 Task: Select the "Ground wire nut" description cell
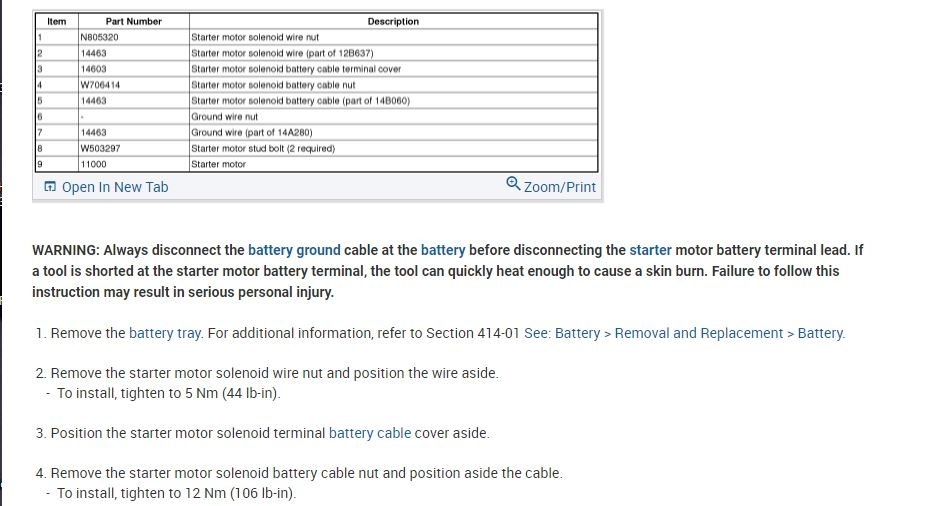[224, 117]
